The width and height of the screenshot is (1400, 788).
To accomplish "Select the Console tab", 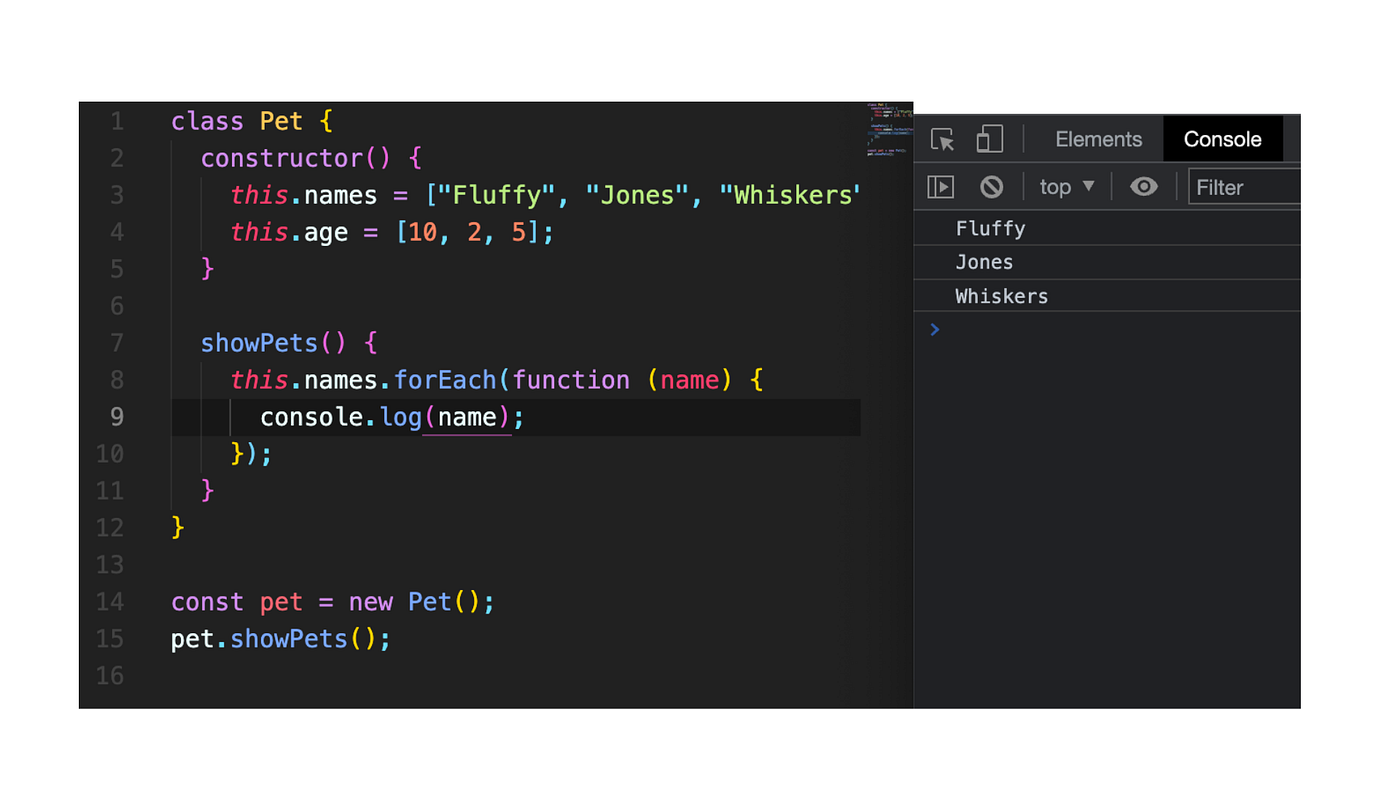I will pyautogui.click(x=1222, y=139).
